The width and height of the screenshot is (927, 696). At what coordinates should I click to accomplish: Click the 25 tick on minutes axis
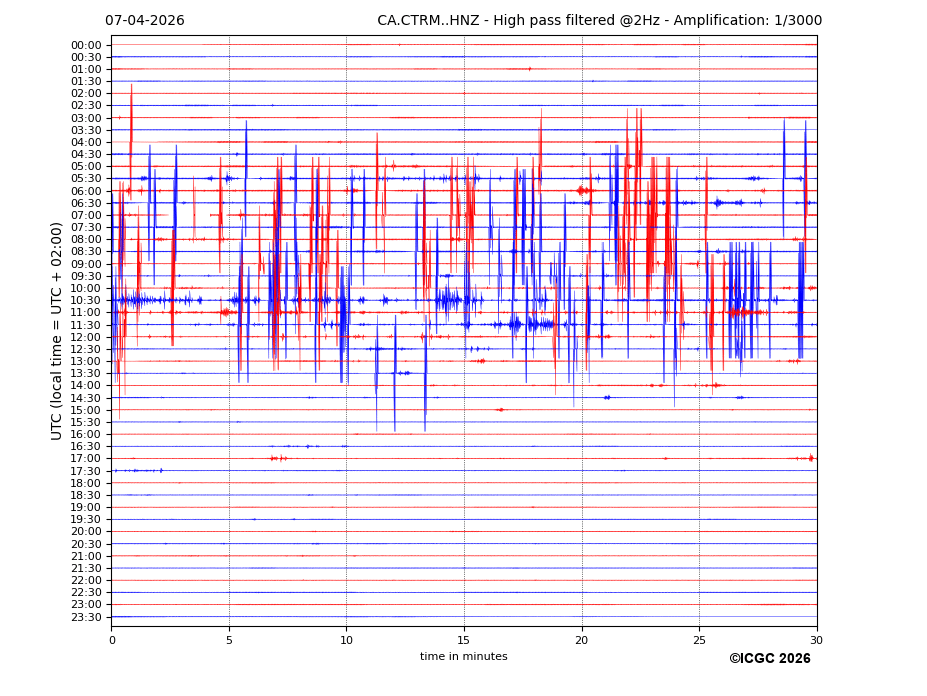[699, 639]
